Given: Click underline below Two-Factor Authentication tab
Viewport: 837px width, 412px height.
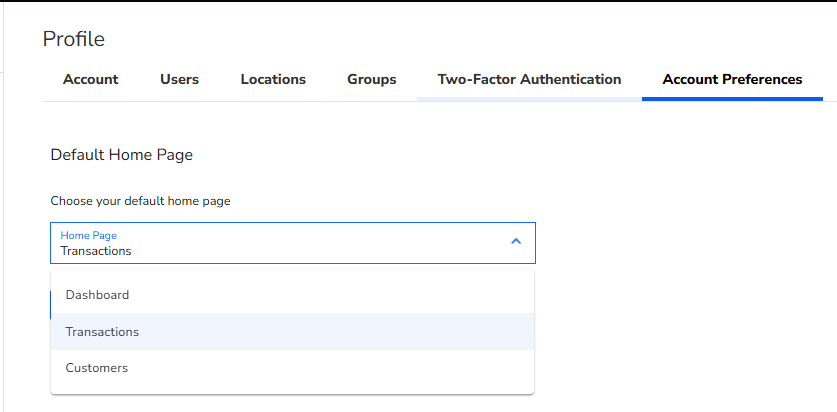Looking at the screenshot, I should (529, 99).
